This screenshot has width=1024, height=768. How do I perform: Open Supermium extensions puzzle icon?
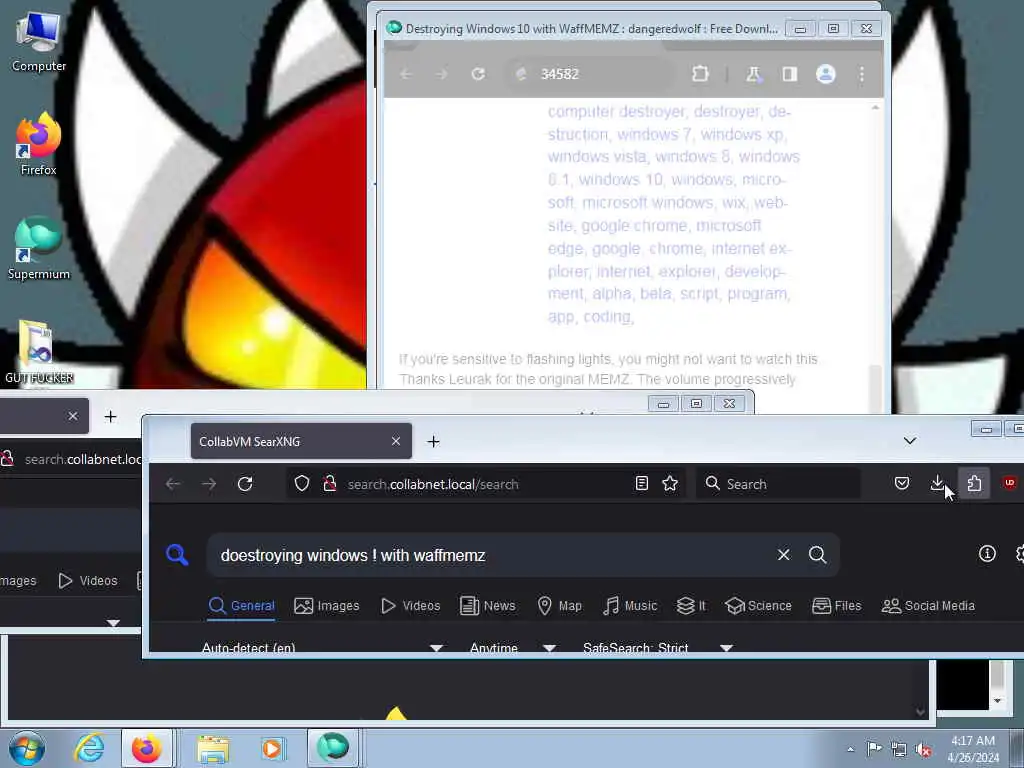tap(700, 74)
